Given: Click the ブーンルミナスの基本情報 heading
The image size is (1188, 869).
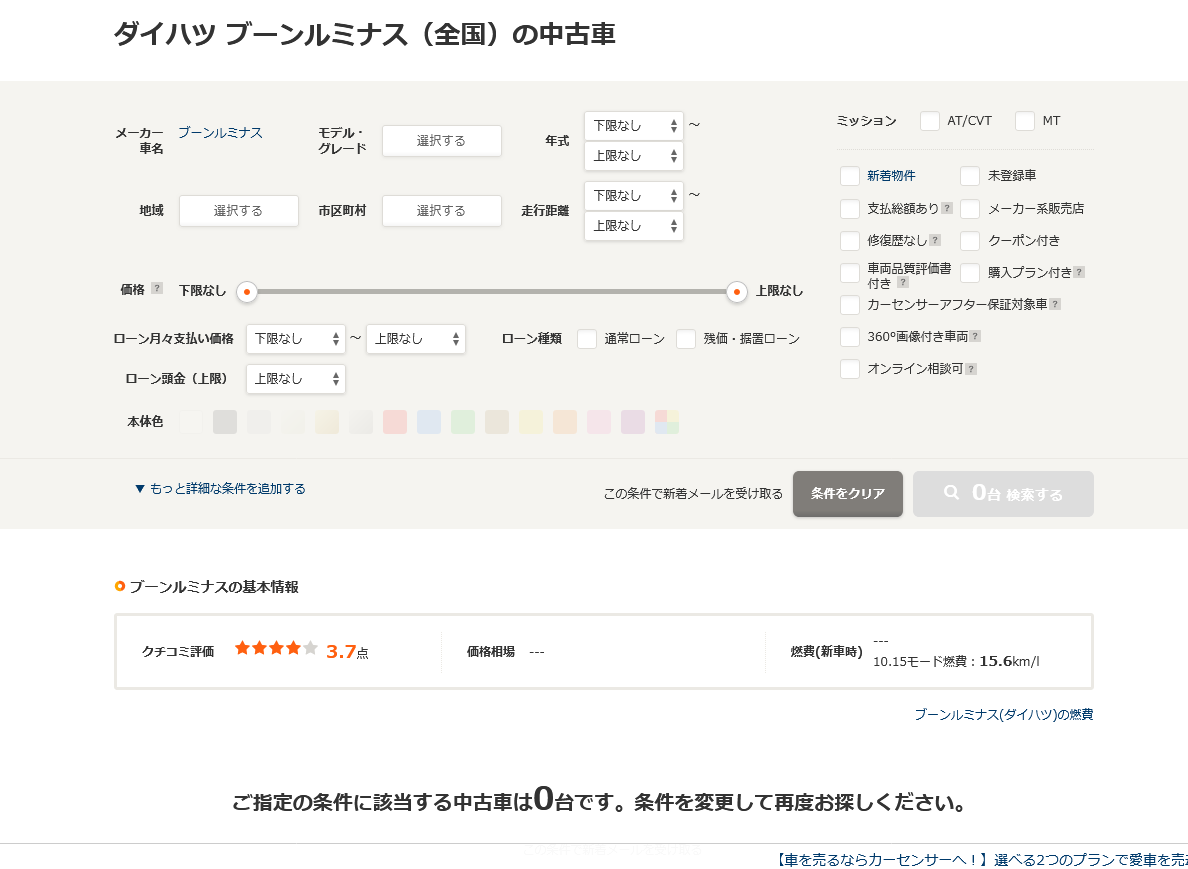Looking at the screenshot, I should pos(214,587).
